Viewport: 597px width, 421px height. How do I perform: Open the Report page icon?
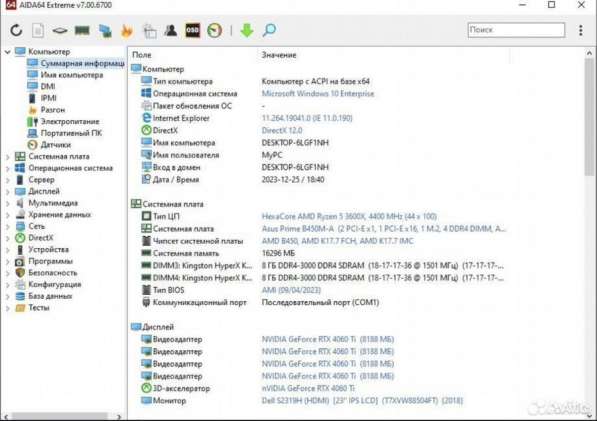click(x=38, y=30)
